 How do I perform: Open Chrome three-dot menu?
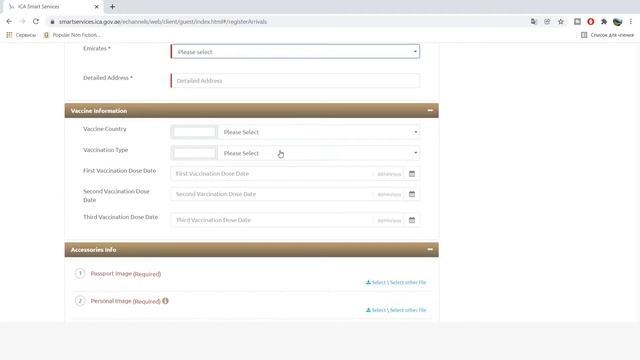point(631,22)
